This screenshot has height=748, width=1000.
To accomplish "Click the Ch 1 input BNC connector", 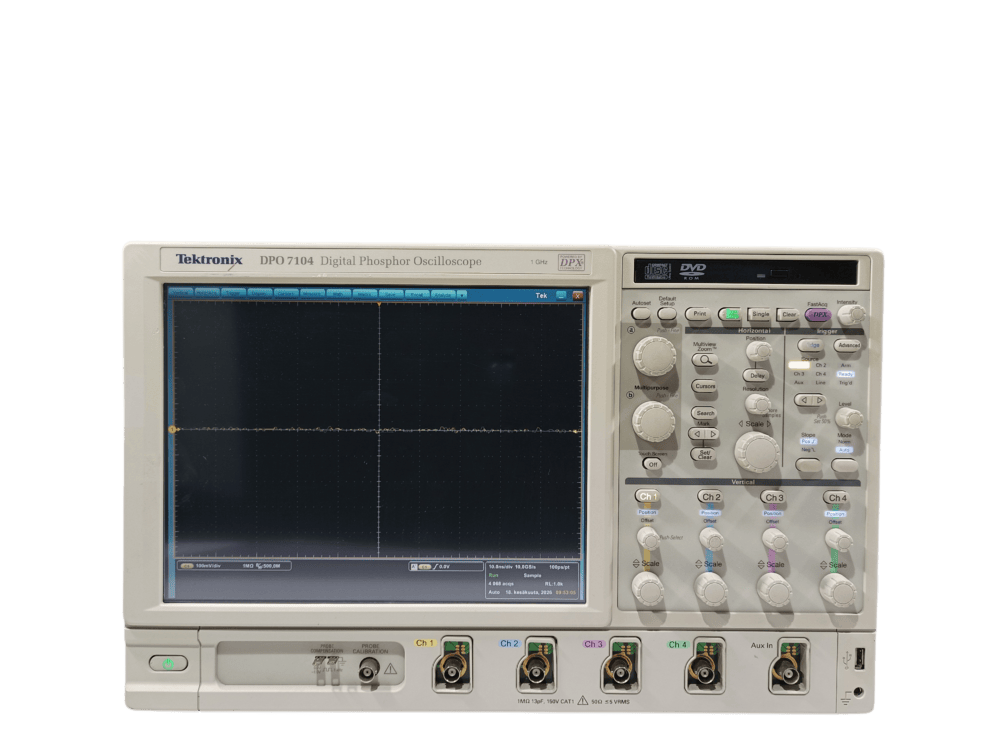I will point(452,670).
